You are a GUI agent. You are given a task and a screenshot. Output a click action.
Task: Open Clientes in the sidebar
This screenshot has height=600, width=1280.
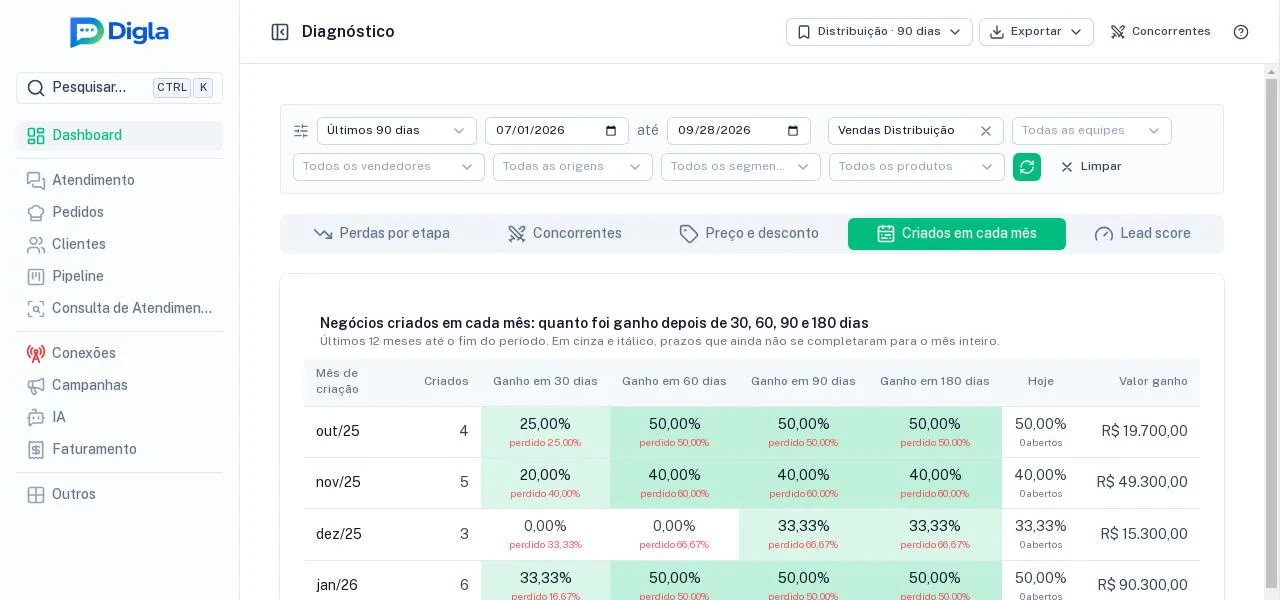(119, 244)
